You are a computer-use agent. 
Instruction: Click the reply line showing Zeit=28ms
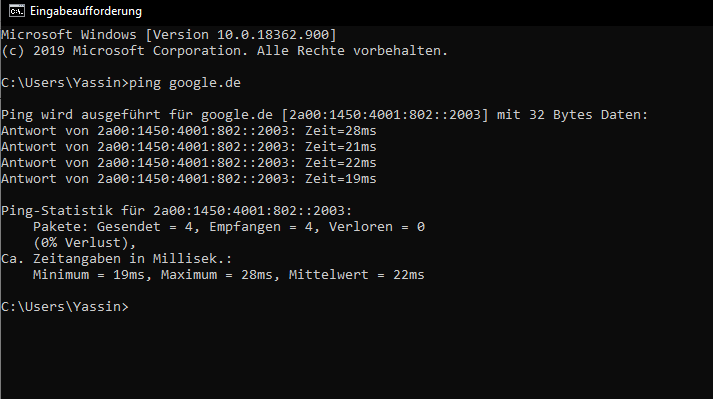point(189,131)
